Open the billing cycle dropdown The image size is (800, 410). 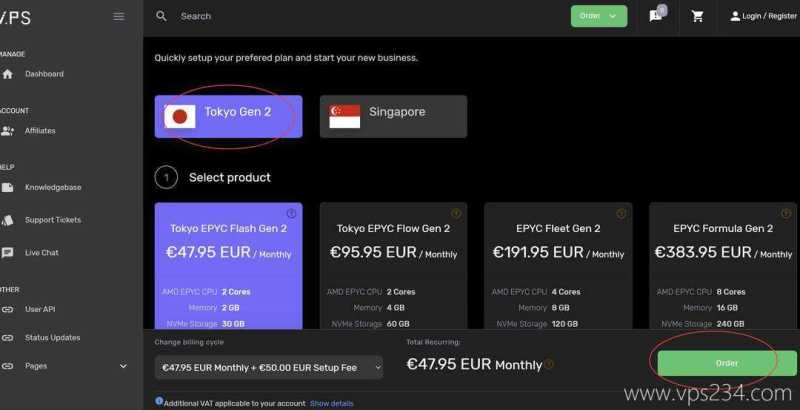(x=269, y=368)
